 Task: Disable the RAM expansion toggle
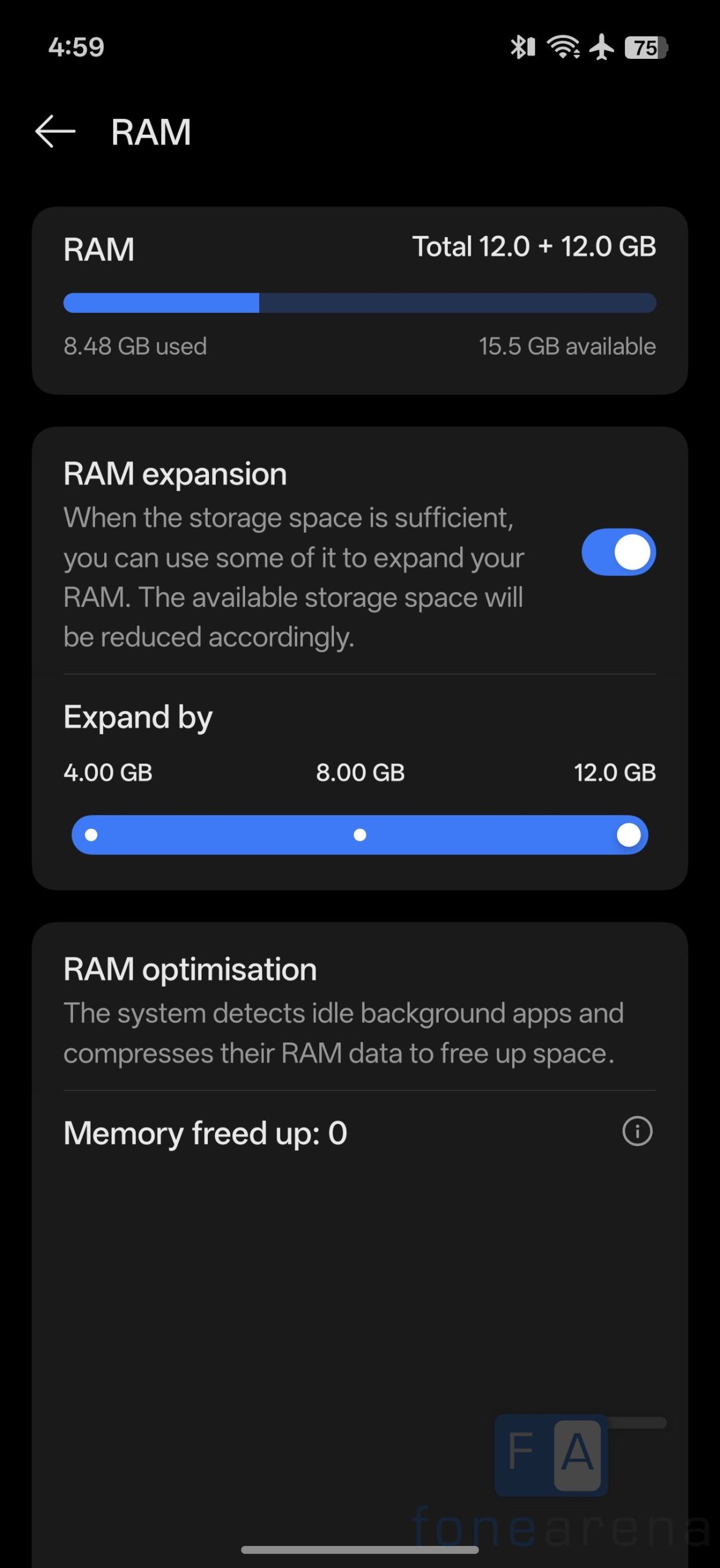(618, 552)
